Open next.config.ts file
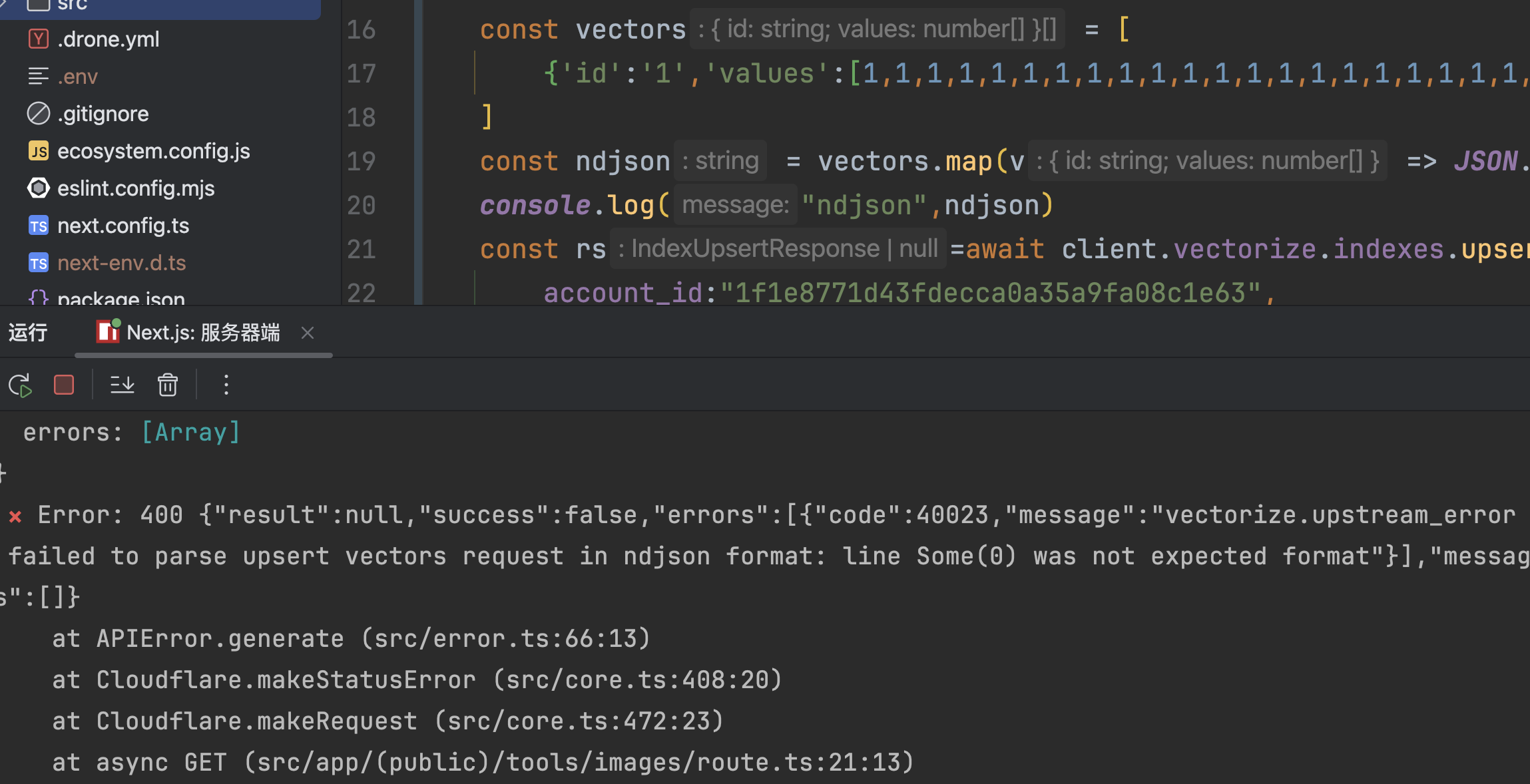 point(123,226)
